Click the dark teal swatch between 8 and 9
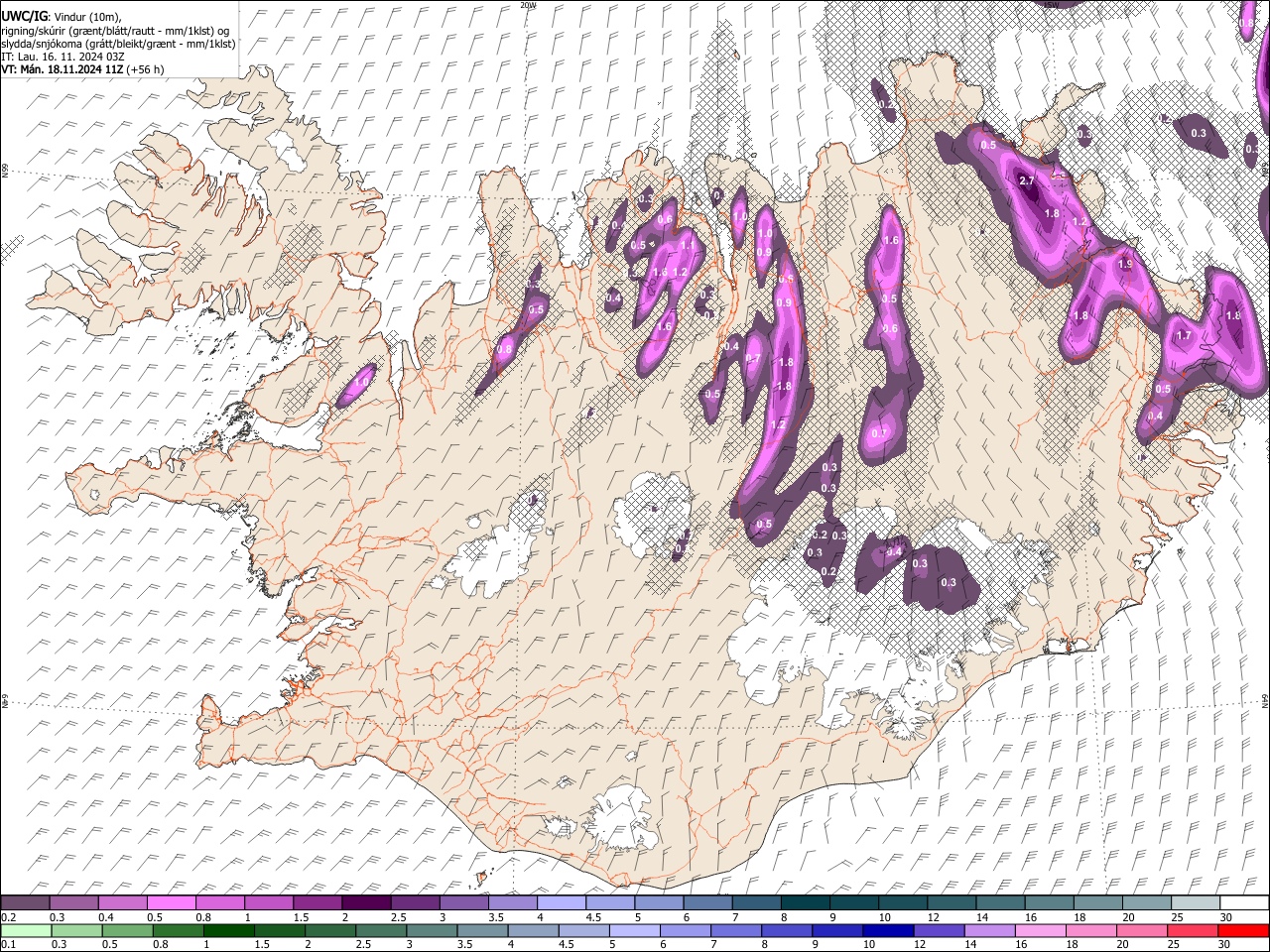This screenshot has height=952, width=1270. point(805,902)
